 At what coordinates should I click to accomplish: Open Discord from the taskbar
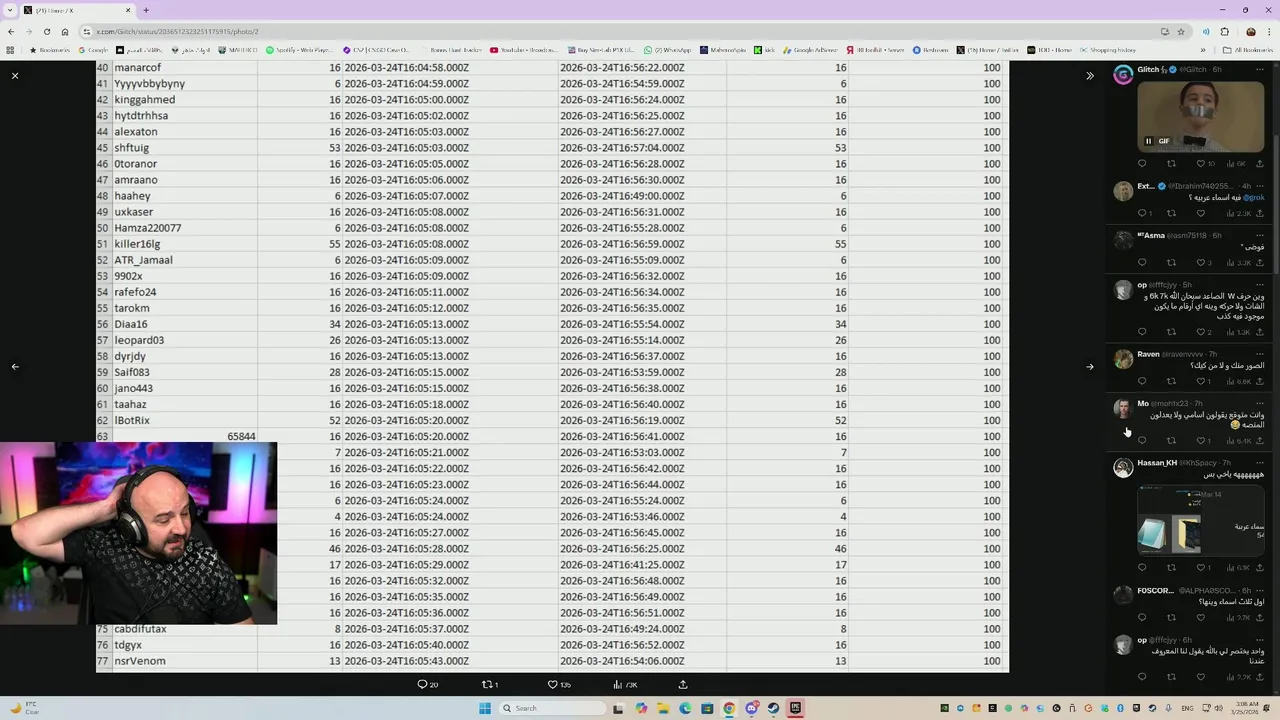pyautogui.click(x=751, y=708)
